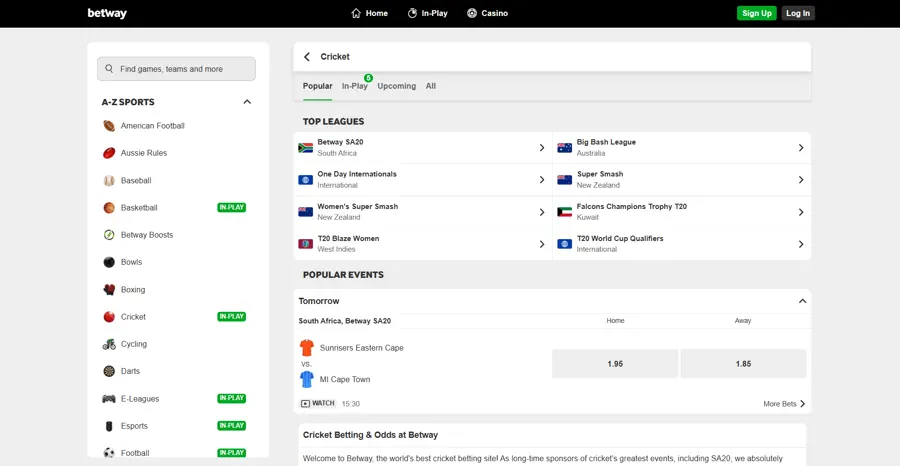Screen dimensions: 900x466
Task: Click the Boxing gloves icon
Action: [109, 290]
